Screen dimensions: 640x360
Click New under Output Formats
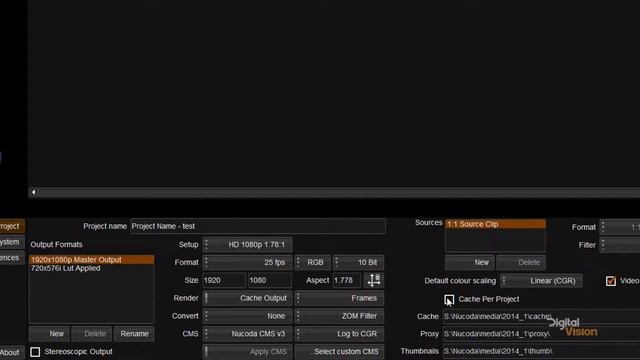coord(49,334)
